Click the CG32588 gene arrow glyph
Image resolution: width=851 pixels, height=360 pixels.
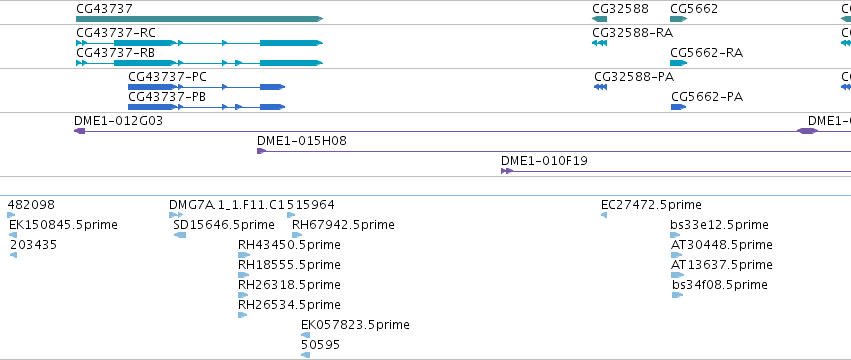pyautogui.click(x=599, y=19)
